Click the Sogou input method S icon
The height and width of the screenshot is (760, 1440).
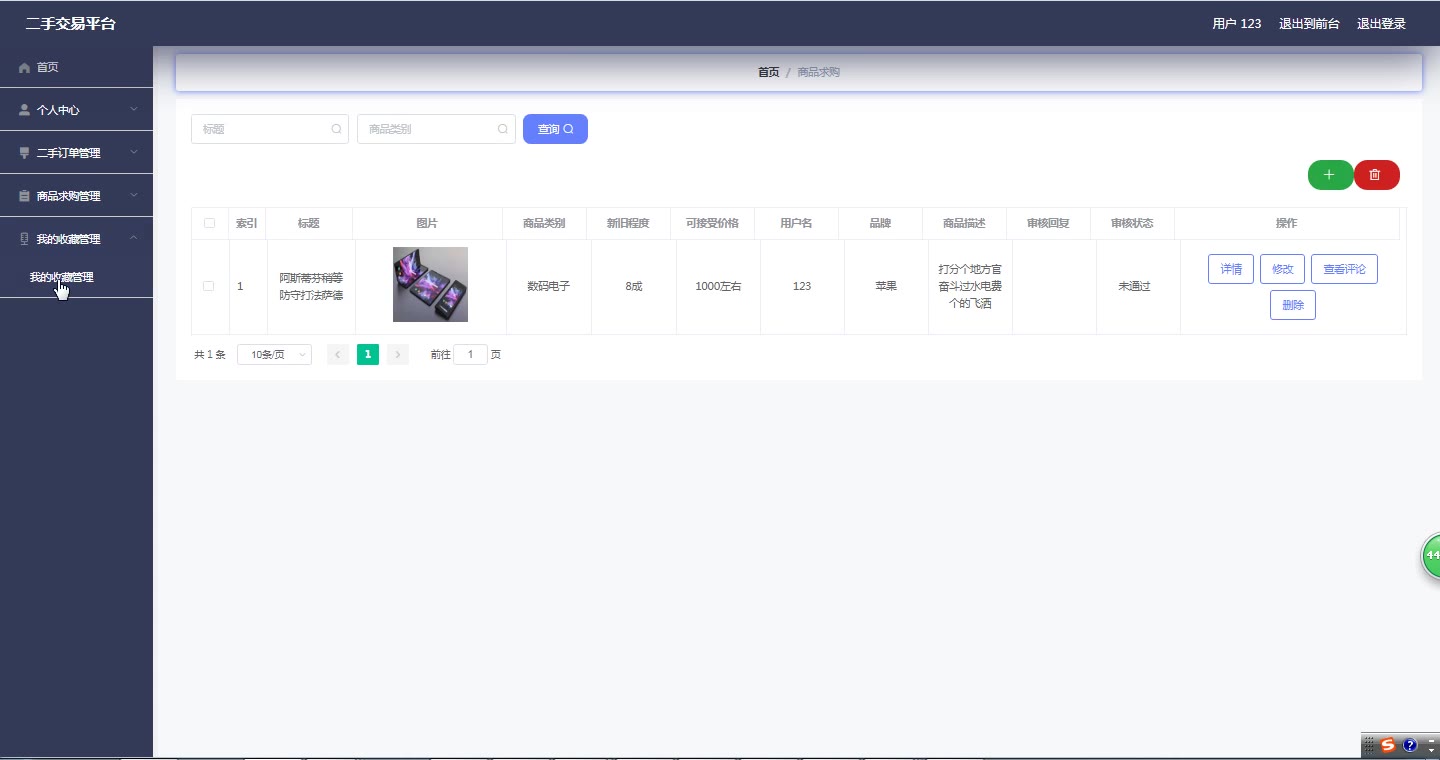coord(1388,745)
